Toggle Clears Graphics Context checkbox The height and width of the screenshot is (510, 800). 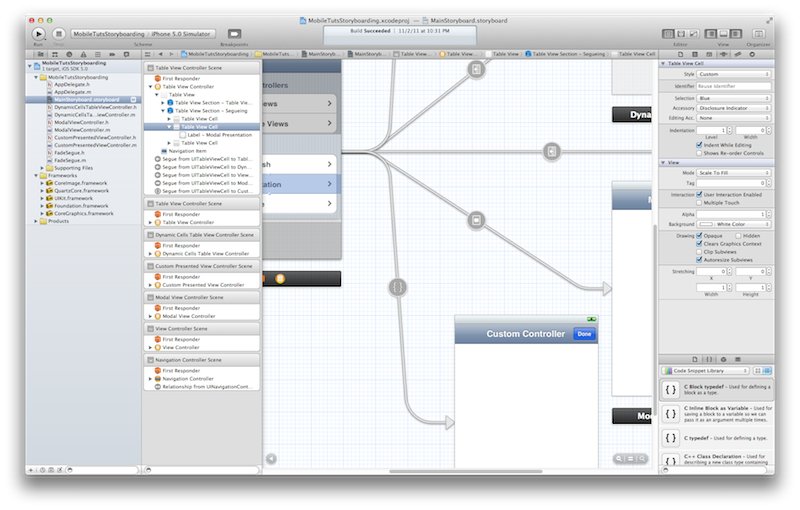click(699, 244)
